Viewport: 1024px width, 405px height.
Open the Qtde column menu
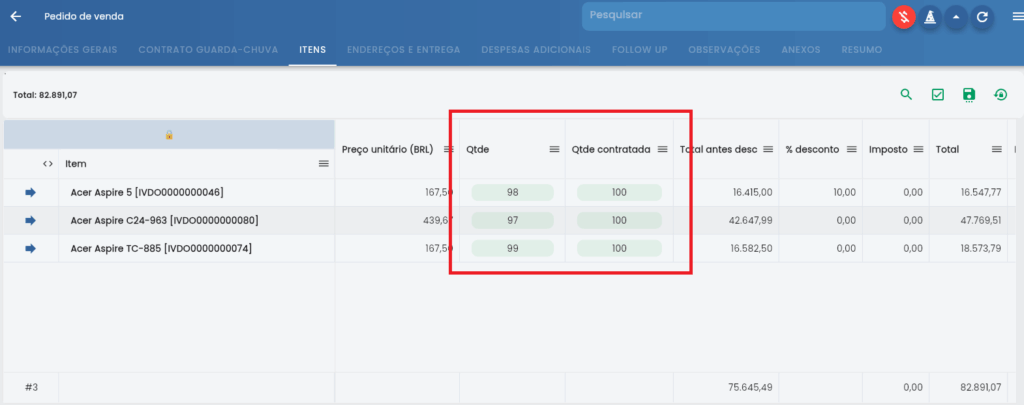554,149
